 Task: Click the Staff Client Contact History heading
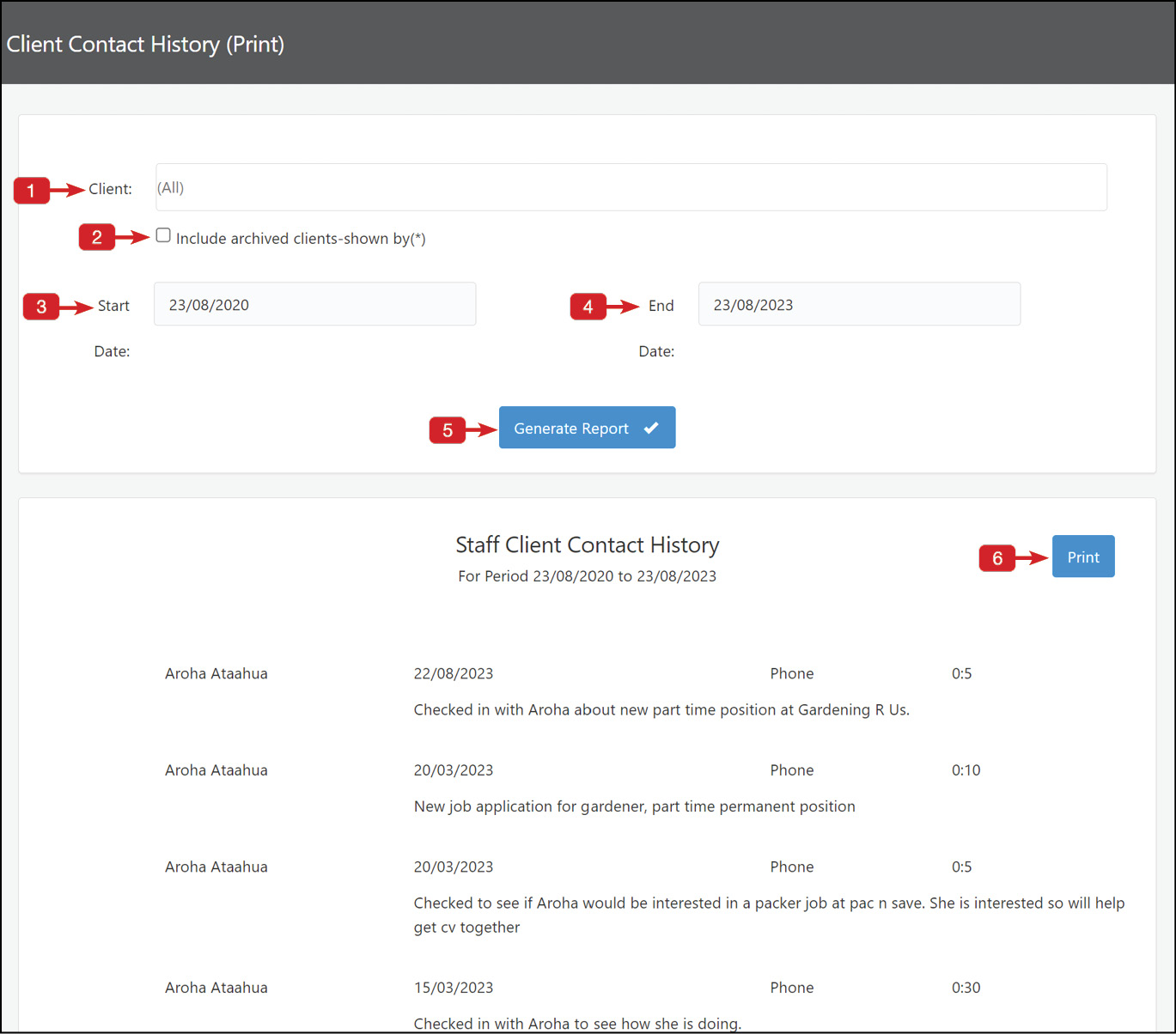point(588,545)
